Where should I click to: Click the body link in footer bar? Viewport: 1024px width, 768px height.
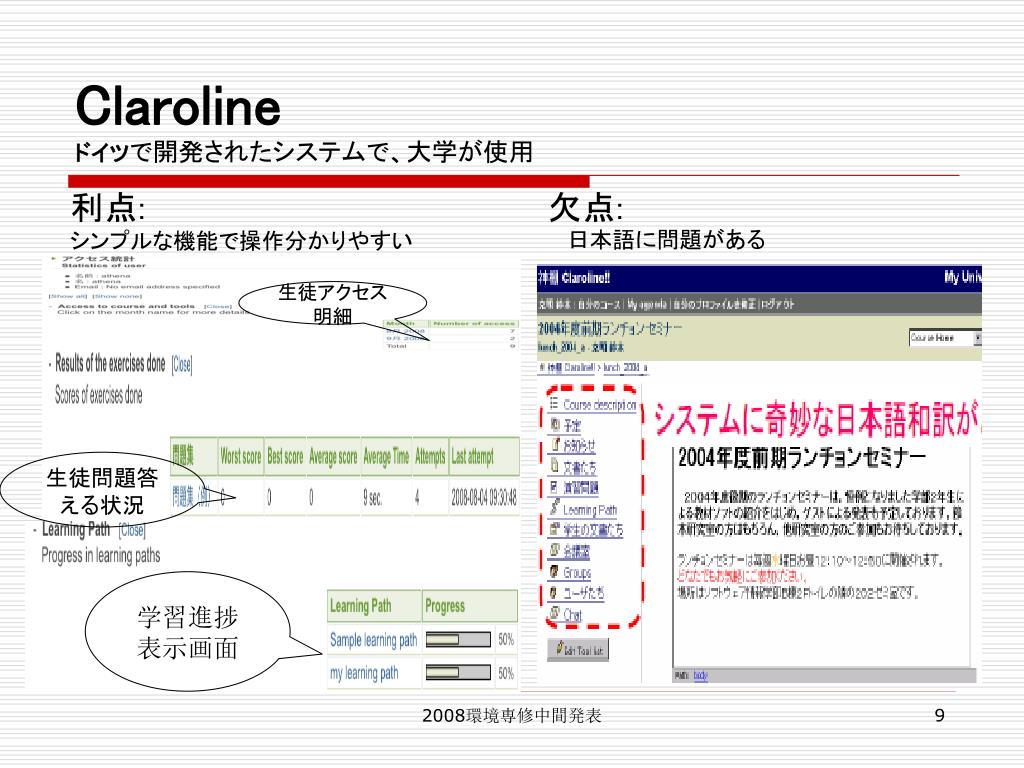(700, 675)
